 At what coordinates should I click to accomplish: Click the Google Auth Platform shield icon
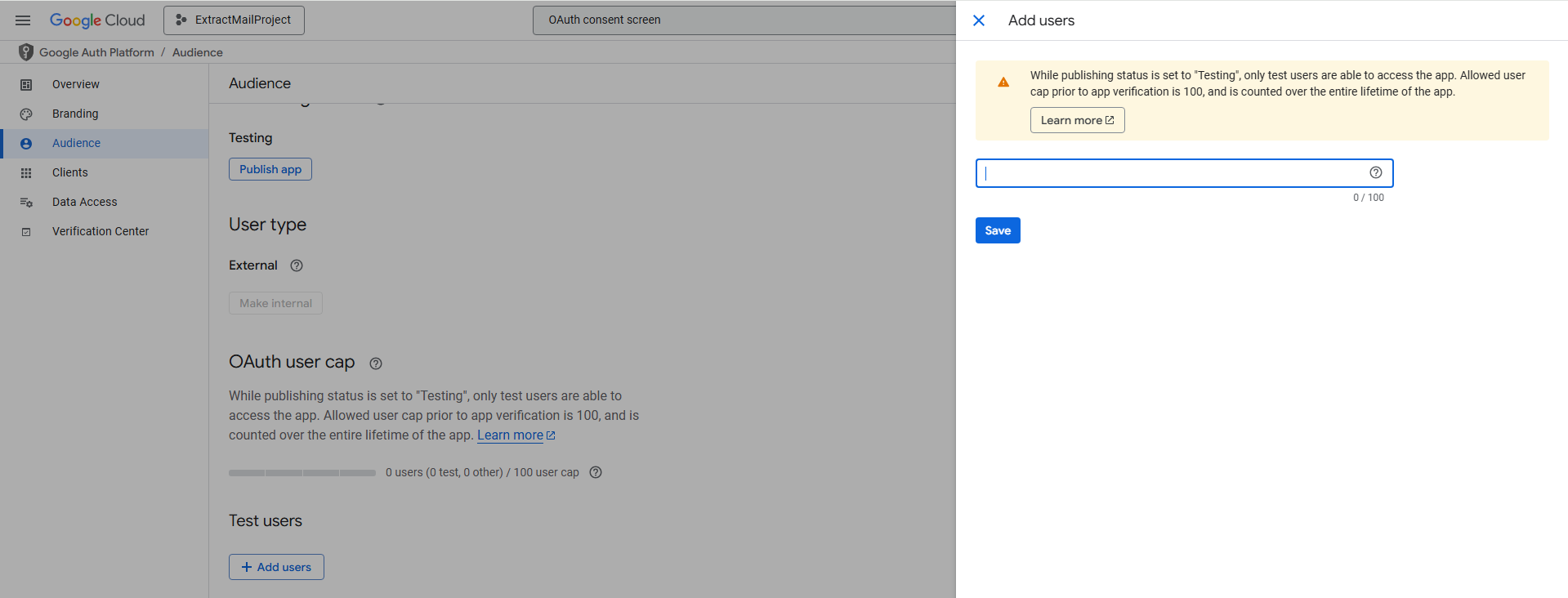[26, 52]
